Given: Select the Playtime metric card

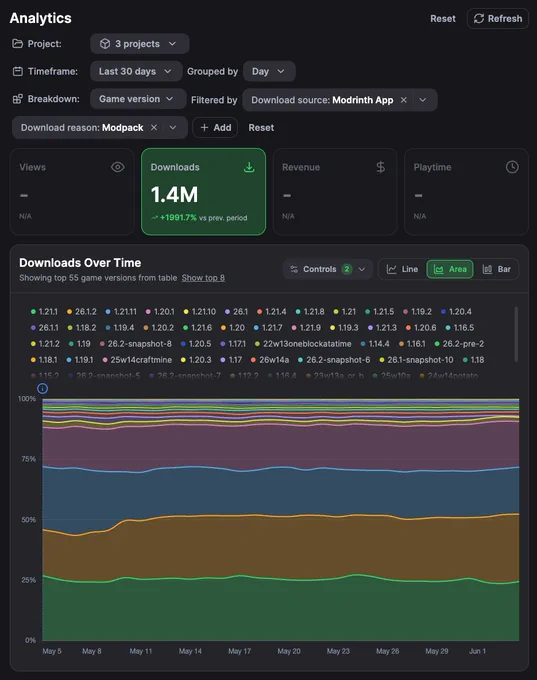Looking at the screenshot, I should [466, 192].
